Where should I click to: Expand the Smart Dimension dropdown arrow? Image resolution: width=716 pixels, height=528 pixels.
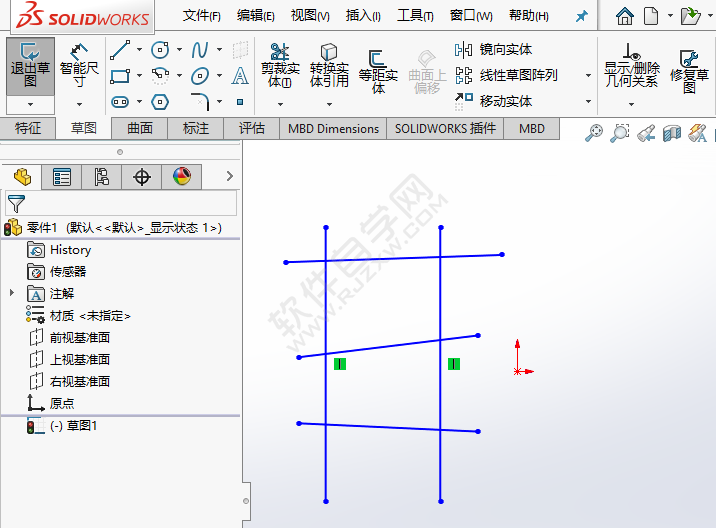79,105
